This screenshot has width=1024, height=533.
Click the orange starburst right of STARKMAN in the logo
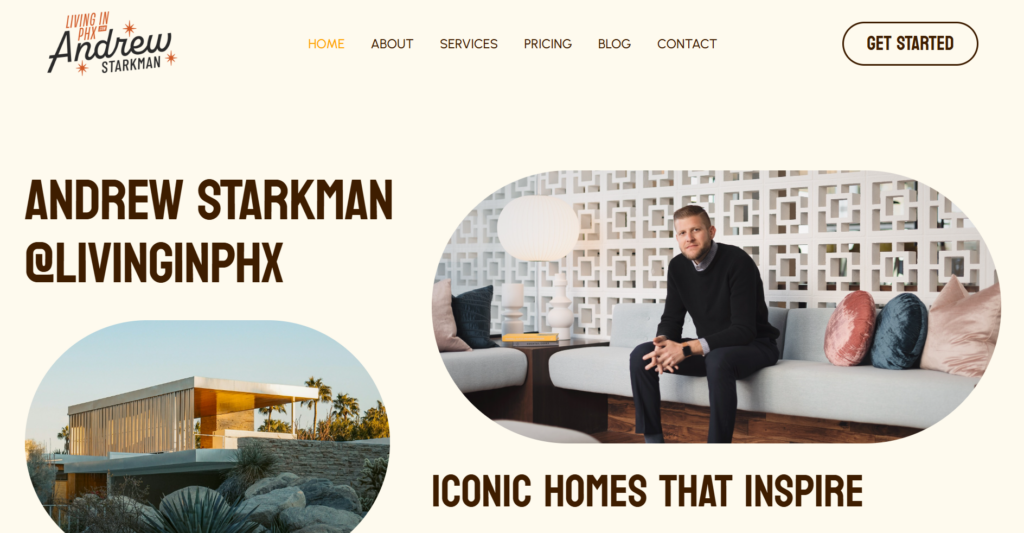pyautogui.click(x=170, y=58)
